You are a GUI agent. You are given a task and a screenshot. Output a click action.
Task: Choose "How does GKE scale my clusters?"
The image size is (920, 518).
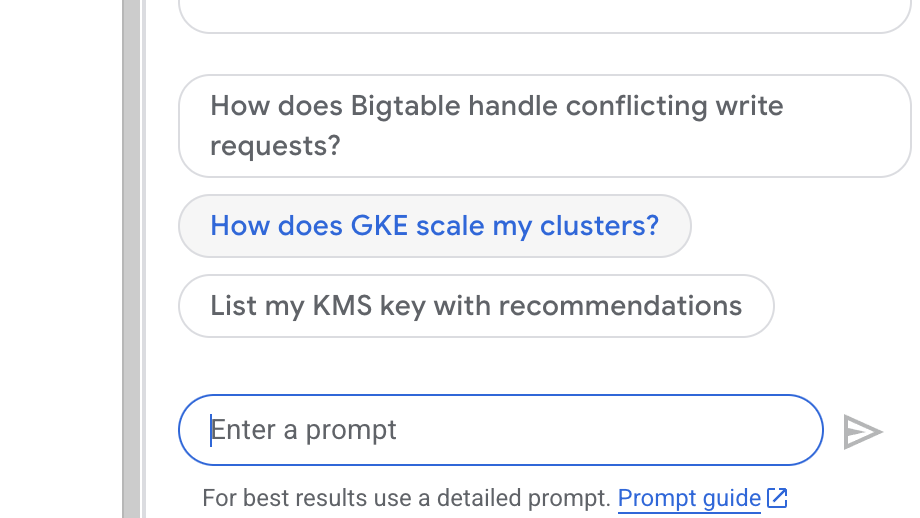click(x=434, y=226)
